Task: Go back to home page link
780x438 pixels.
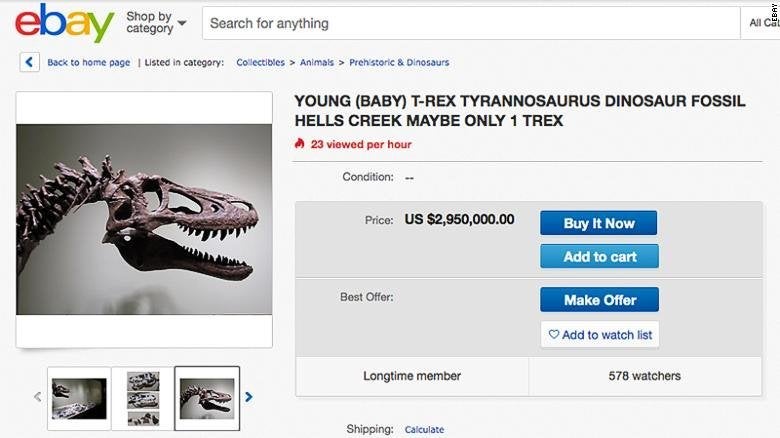Action: [88, 62]
